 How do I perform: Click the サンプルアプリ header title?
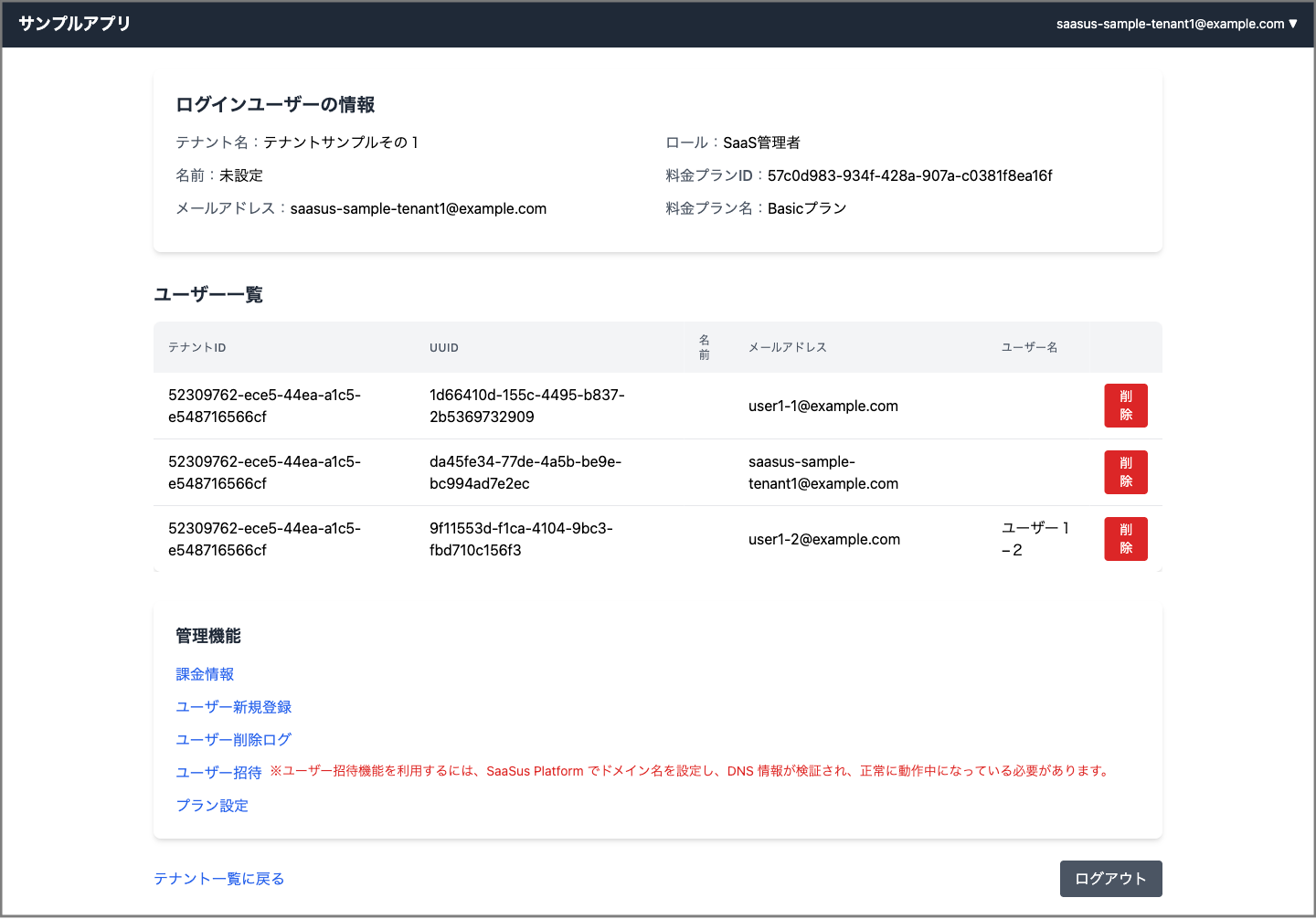coord(75,24)
